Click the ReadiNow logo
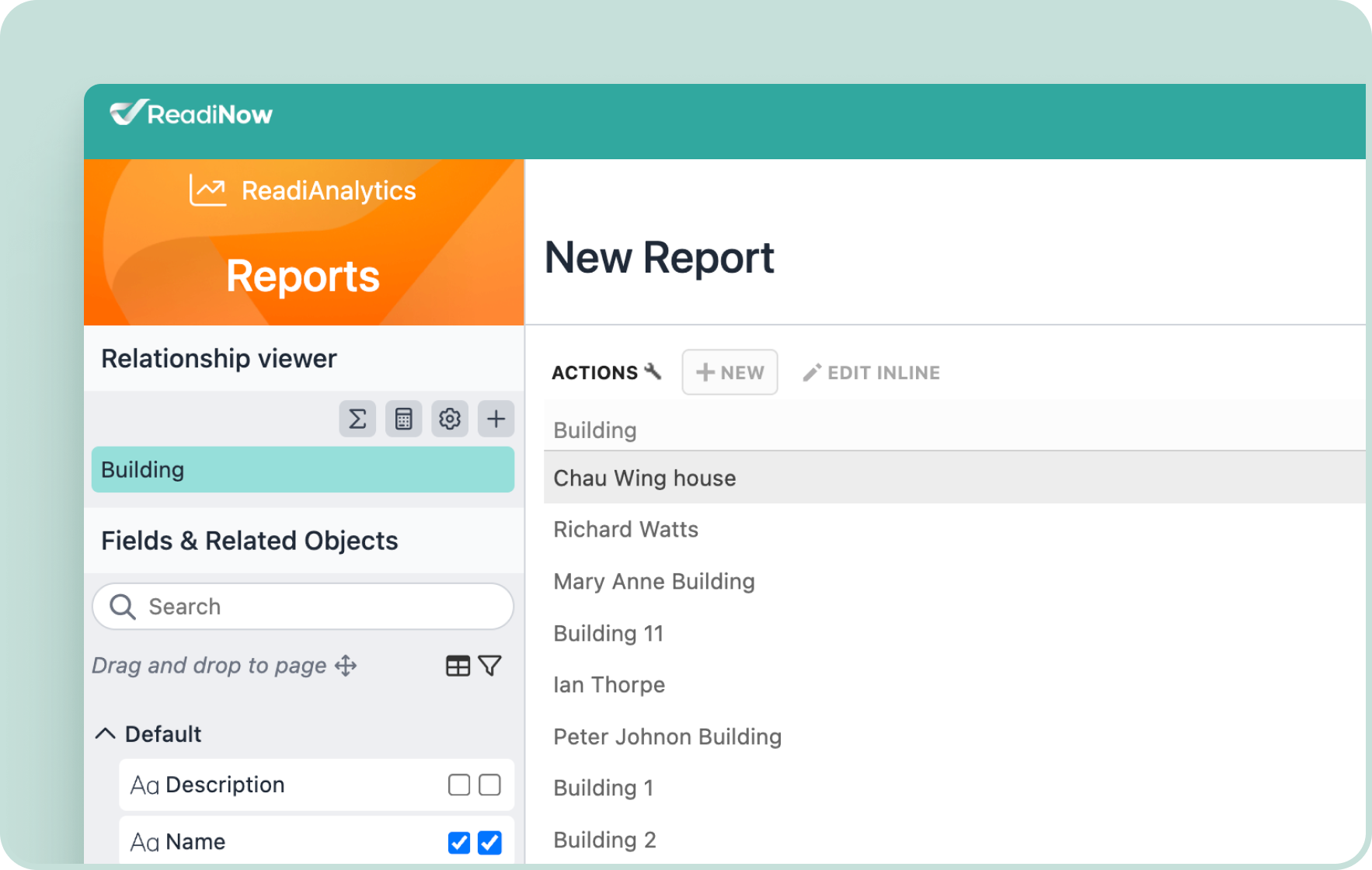 click(x=191, y=114)
